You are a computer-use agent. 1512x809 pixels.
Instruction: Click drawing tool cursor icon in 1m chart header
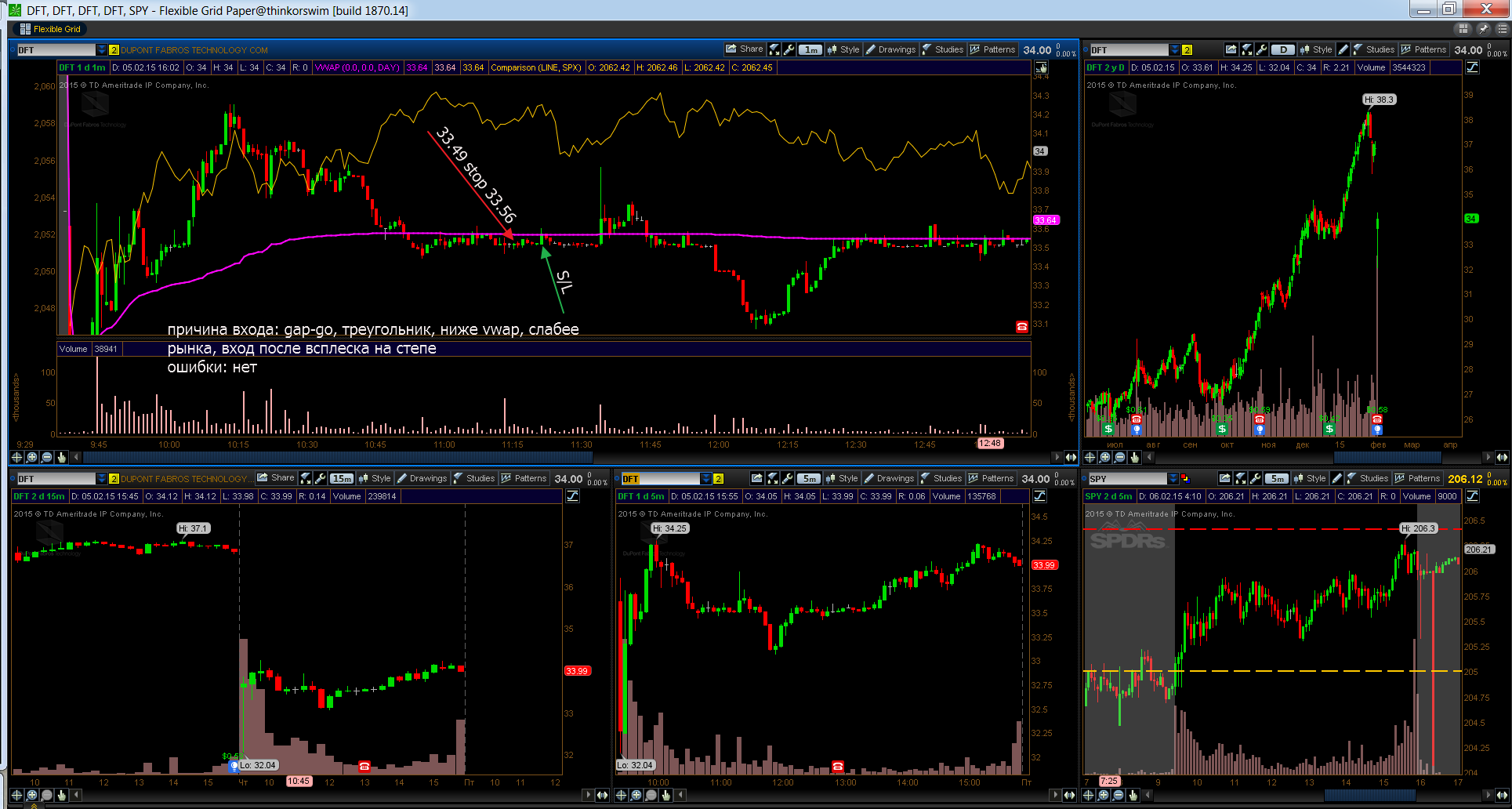pyautogui.click(x=1041, y=67)
